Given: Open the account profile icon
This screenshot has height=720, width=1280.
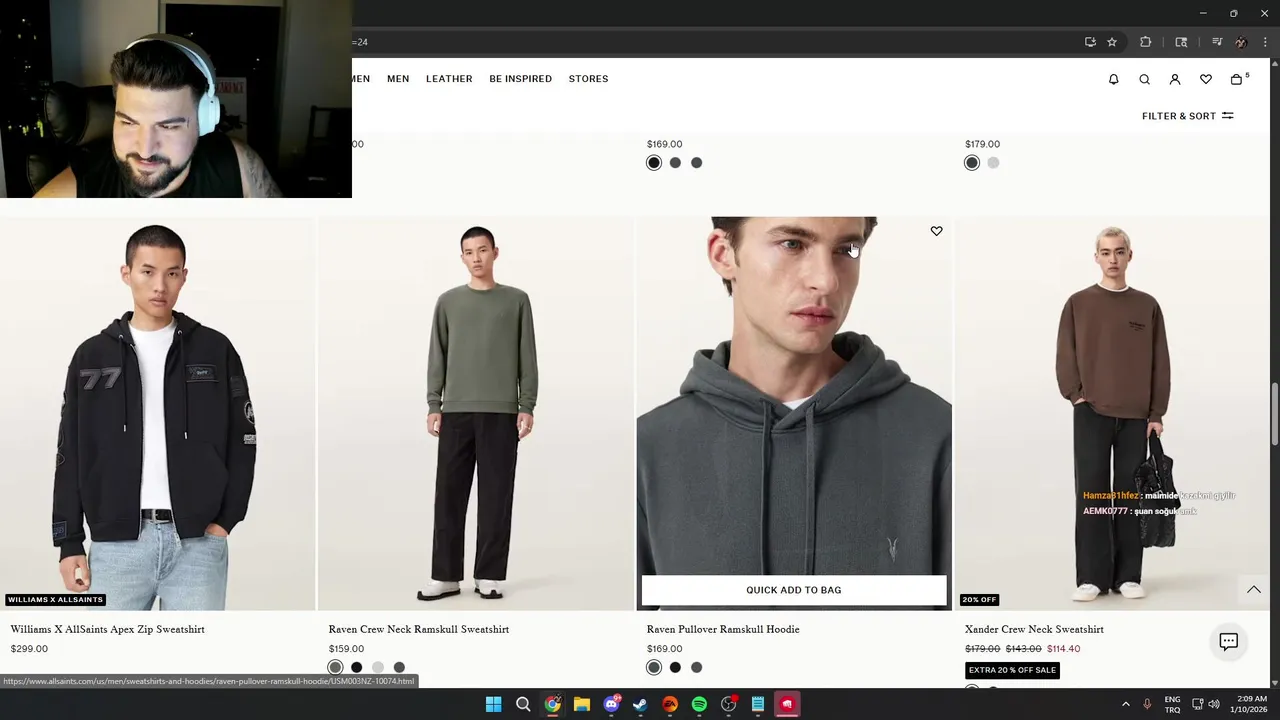Looking at the screenshot, I should (1175, 79).
